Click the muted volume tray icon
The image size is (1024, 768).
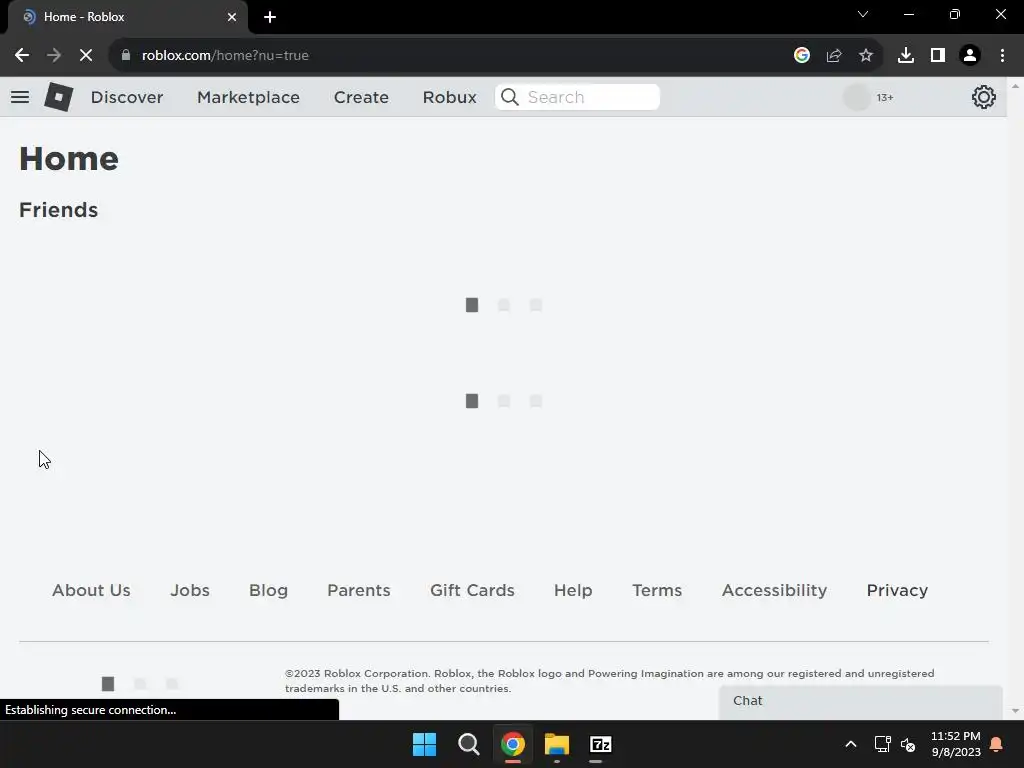[908, 744]
